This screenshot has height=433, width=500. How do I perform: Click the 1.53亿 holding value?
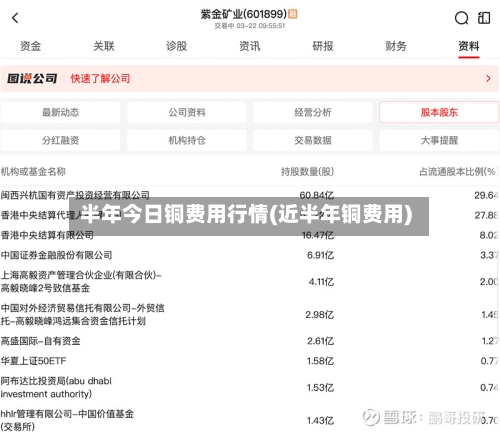point(320,388)
